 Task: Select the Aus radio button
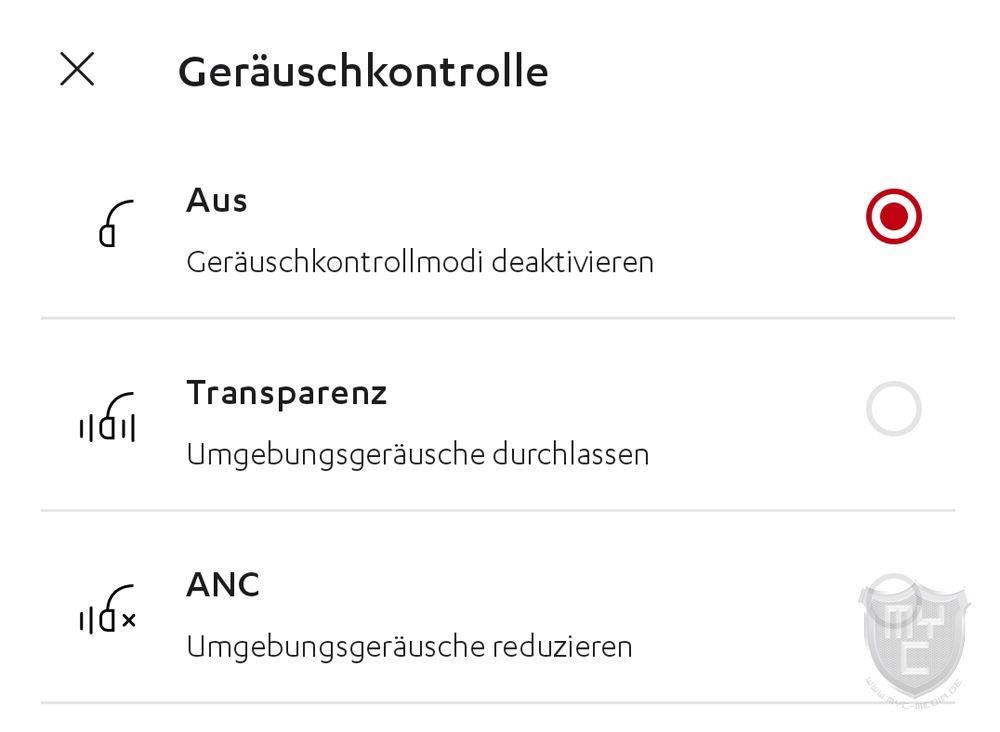point(893,216)
